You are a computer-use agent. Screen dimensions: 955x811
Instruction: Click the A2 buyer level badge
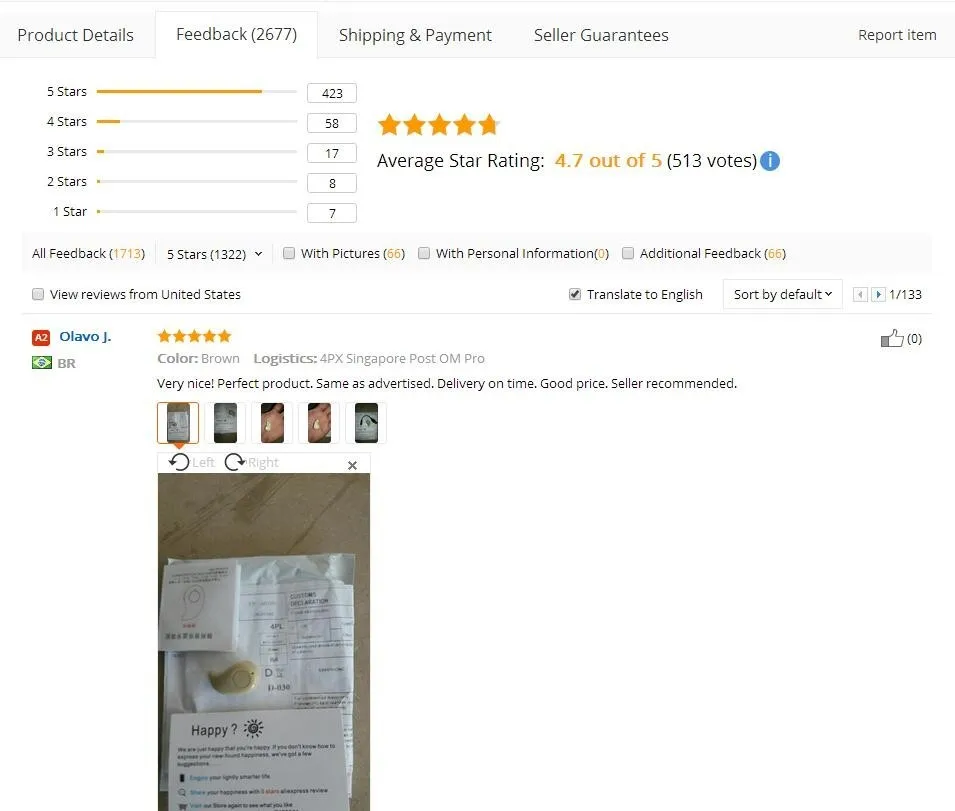(x=41, y=337)
